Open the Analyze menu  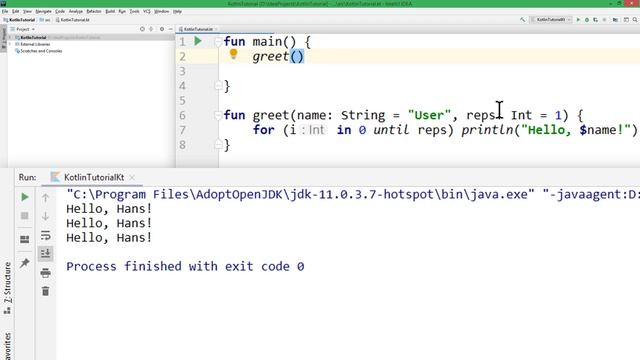(x=76, y=12)
